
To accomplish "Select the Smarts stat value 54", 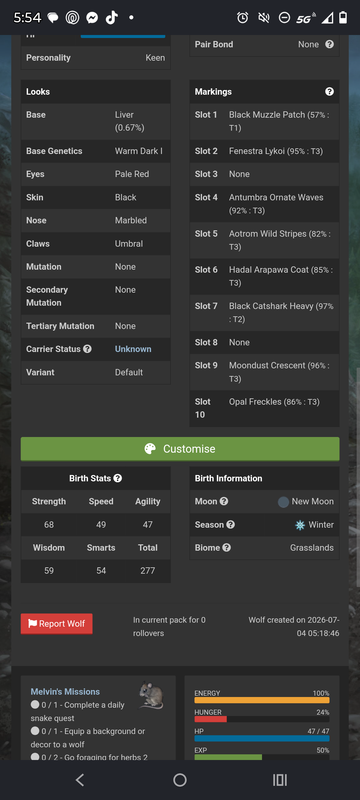I will [x=101, y=570].
